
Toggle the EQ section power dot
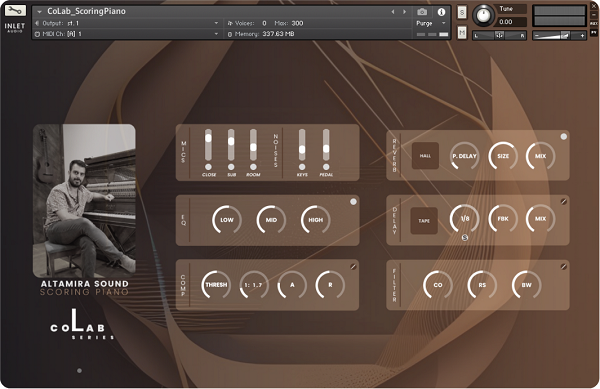point(353,202)
